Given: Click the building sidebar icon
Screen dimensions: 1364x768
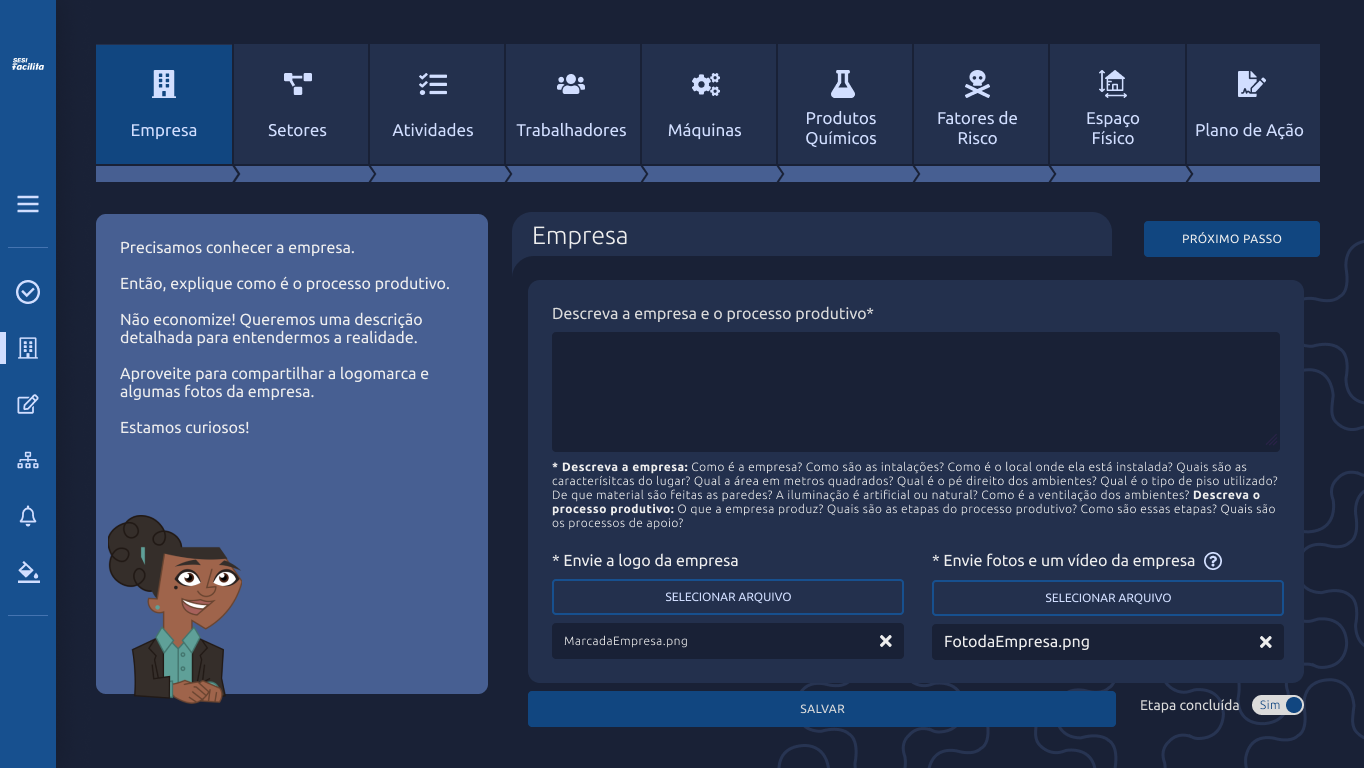Looking at the screenshot, I should [28, 348].
